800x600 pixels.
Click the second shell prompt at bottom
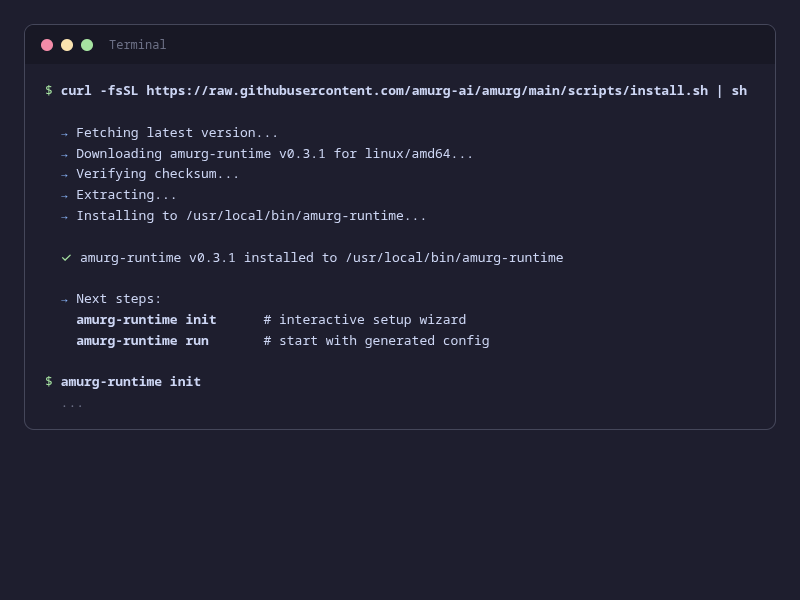48,381
